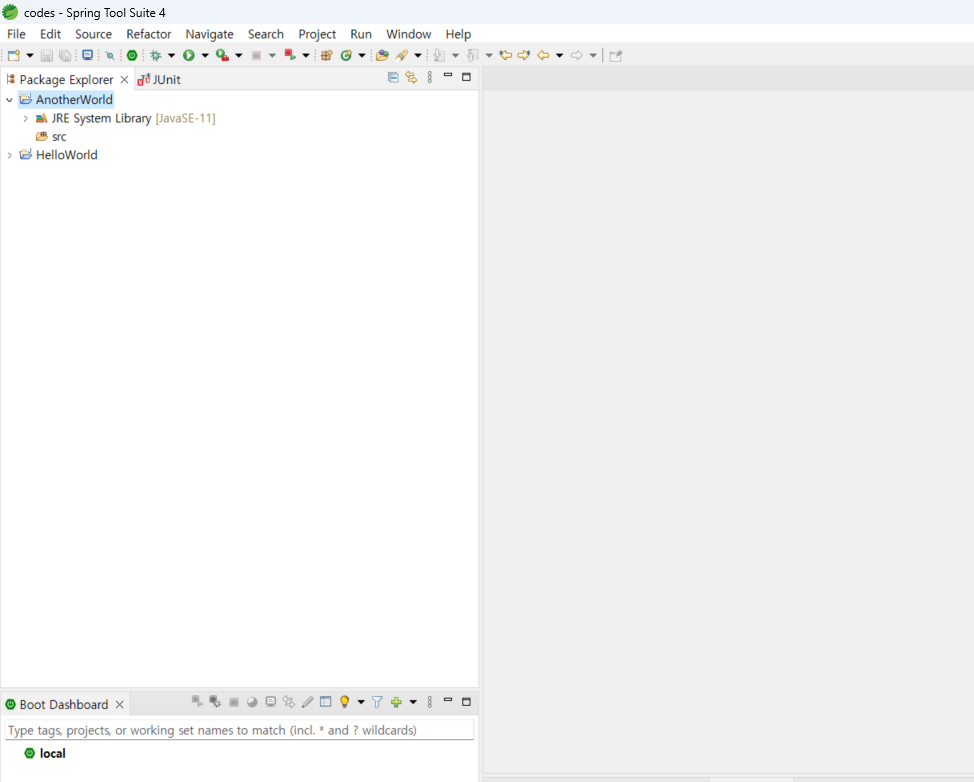Click the Open Type folder icon
974x782 pixels.
tap(382, 55)
